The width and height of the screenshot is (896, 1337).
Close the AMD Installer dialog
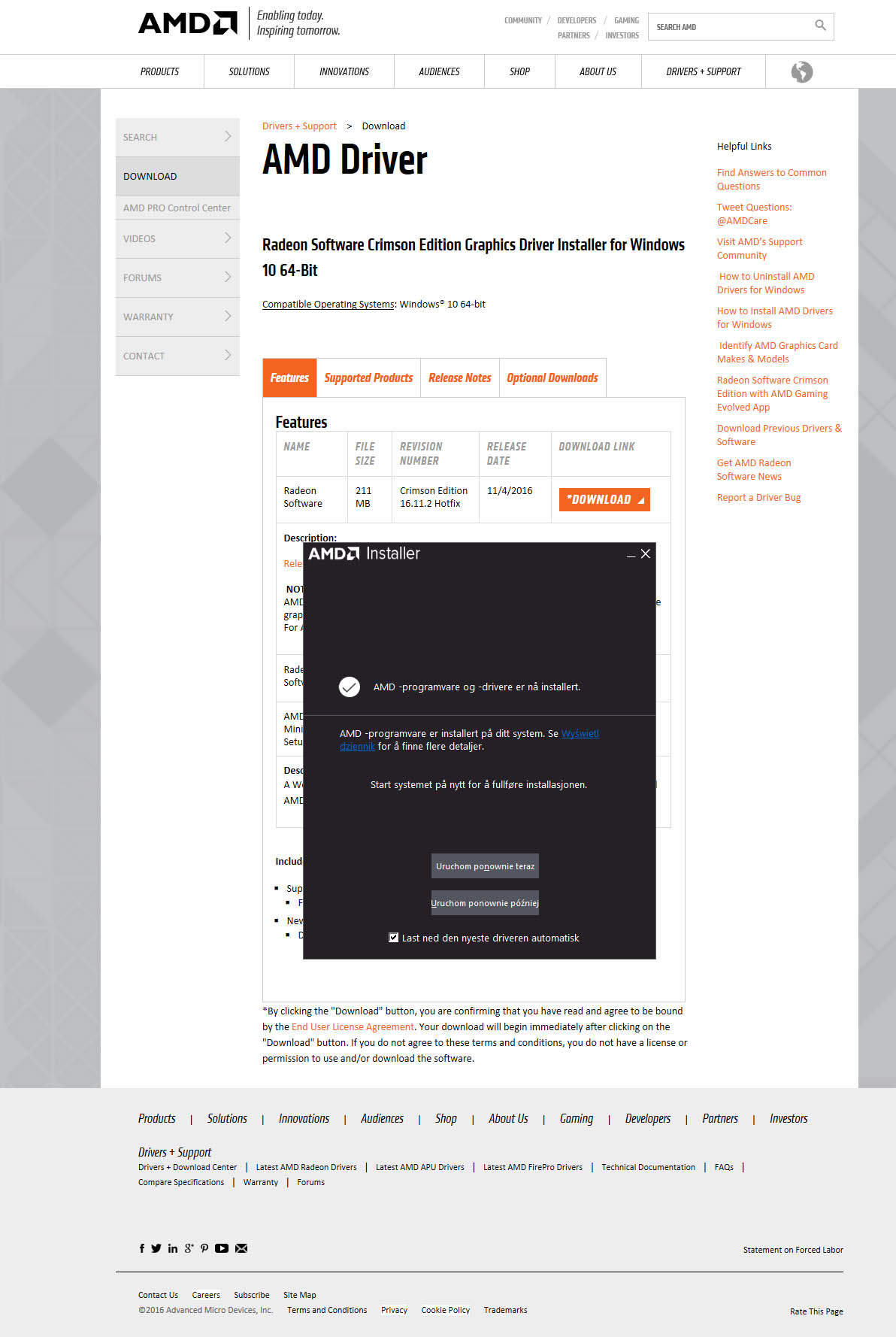point(645,553)
